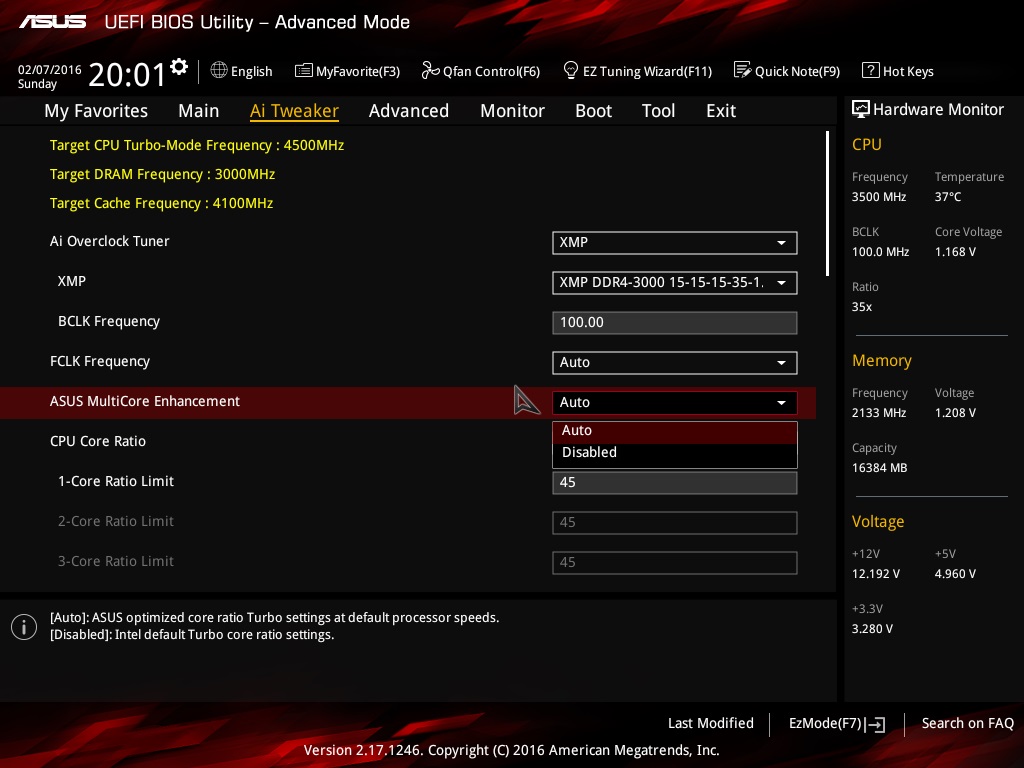Click the BCLK Frequency label
Viewport: 1024px width, 768px height.
(x=109, y=321)
